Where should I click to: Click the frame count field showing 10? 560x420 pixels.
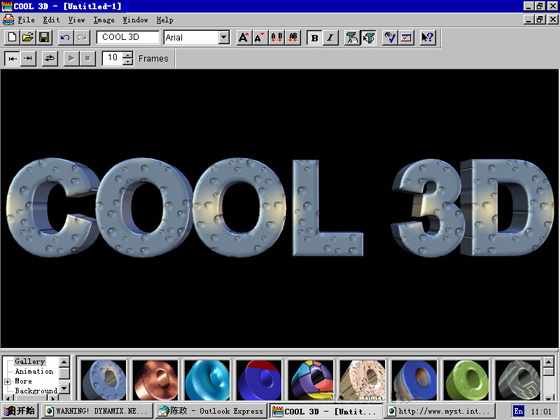112,58
